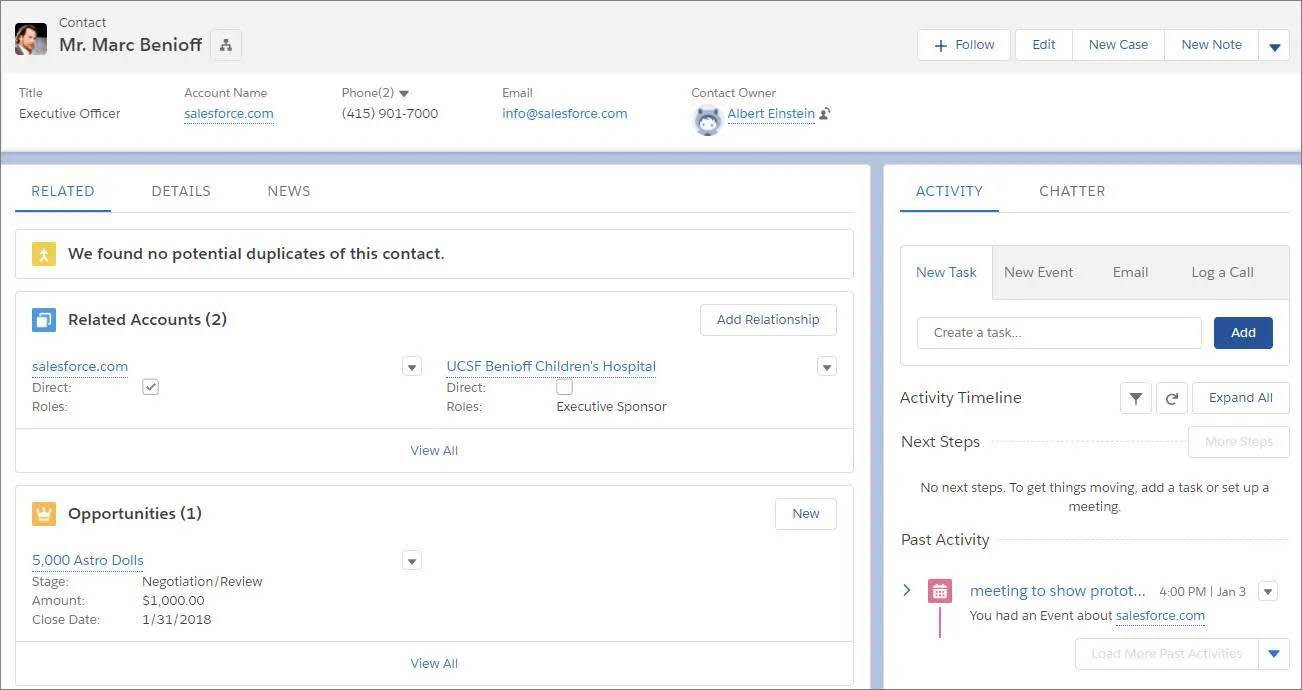
Task: Open the Email composer tab
Action: pos(1130,272)
